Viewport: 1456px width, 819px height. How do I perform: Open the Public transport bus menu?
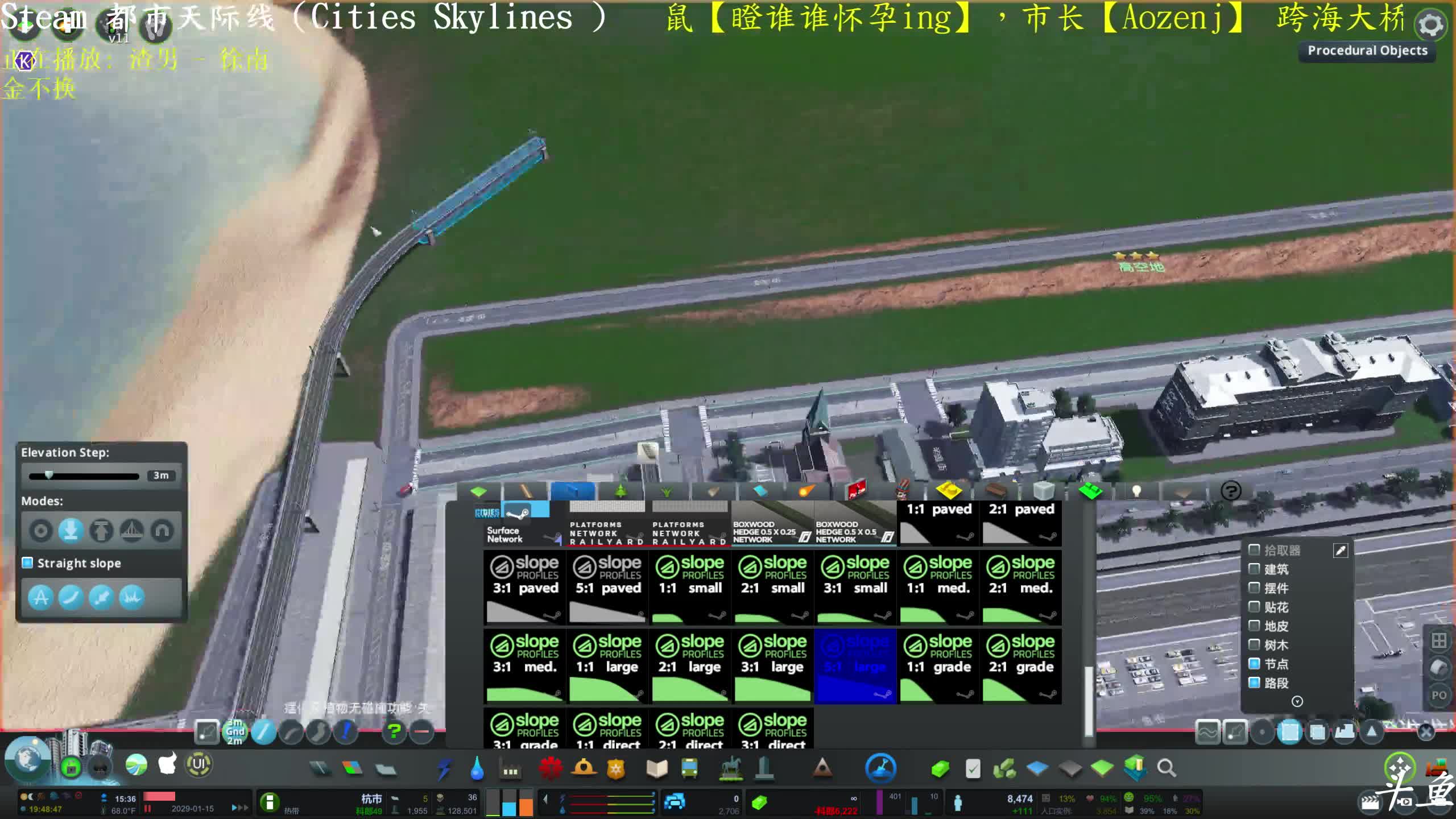tap(689, 769)
